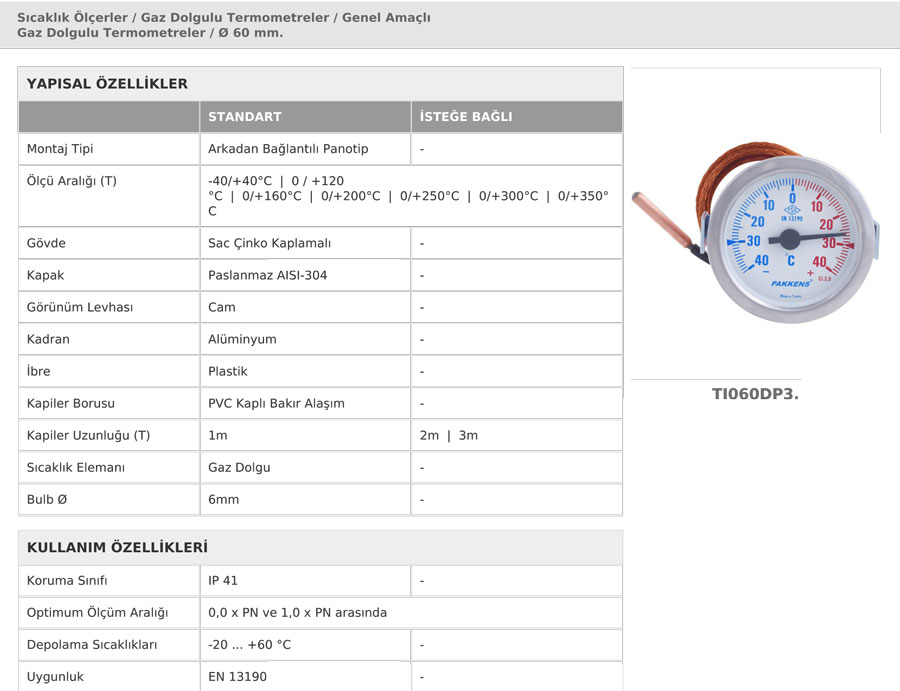900x691 pixels.
Task: Click the 'İbre' row label
Action: pos(38,371)
